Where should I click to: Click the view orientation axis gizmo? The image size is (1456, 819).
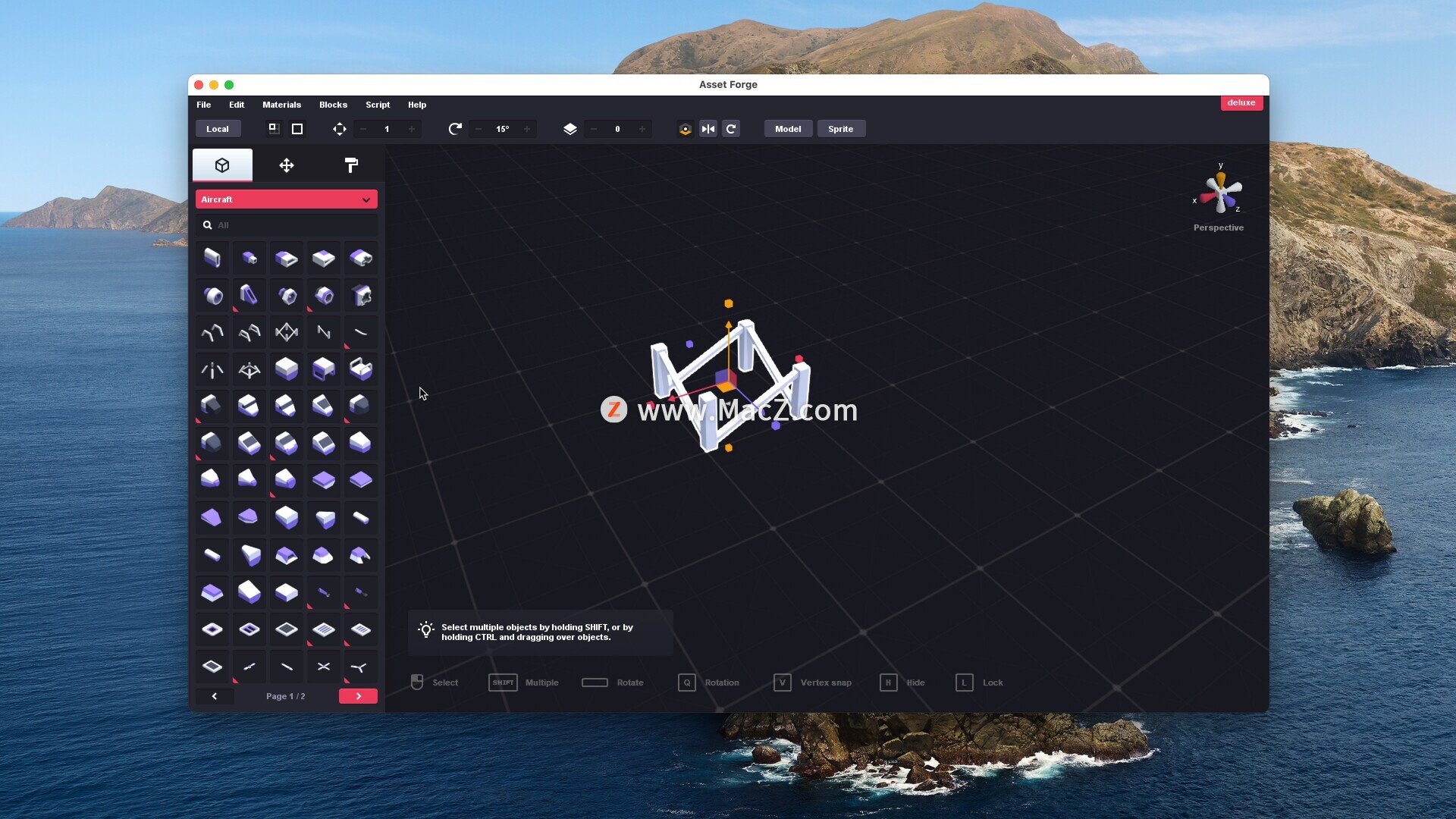point(1219,193)
